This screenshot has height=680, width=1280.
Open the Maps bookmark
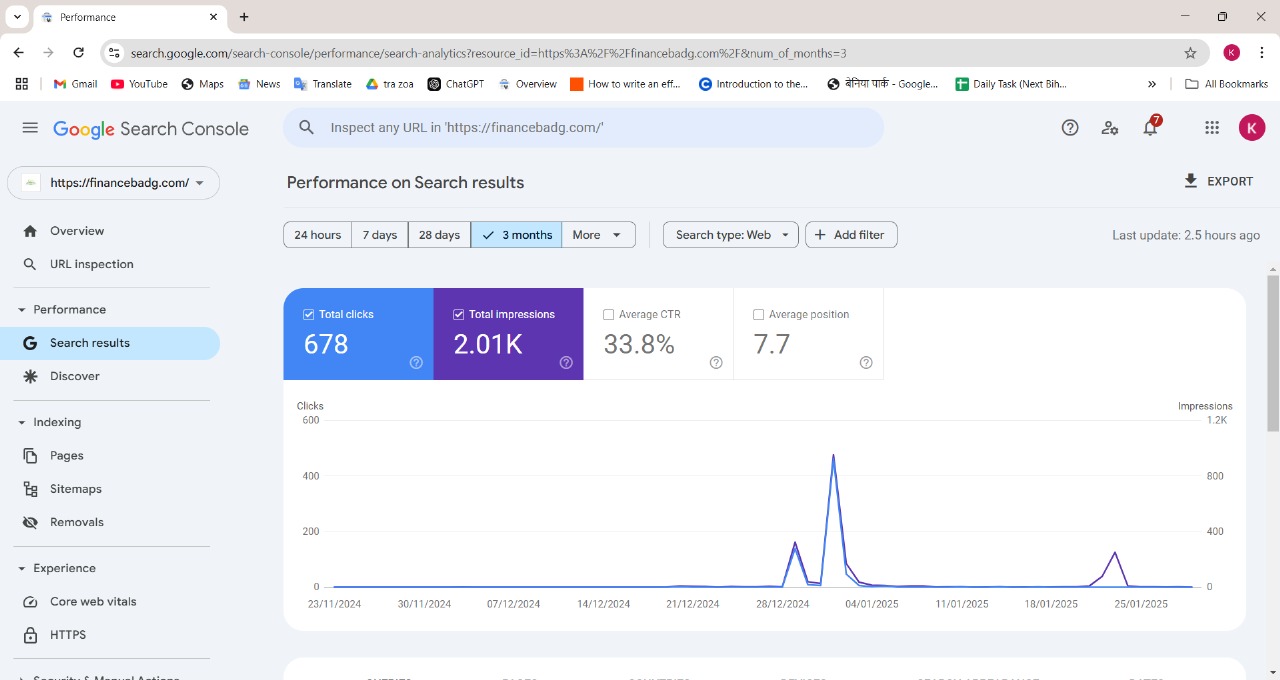click(202, 84)
